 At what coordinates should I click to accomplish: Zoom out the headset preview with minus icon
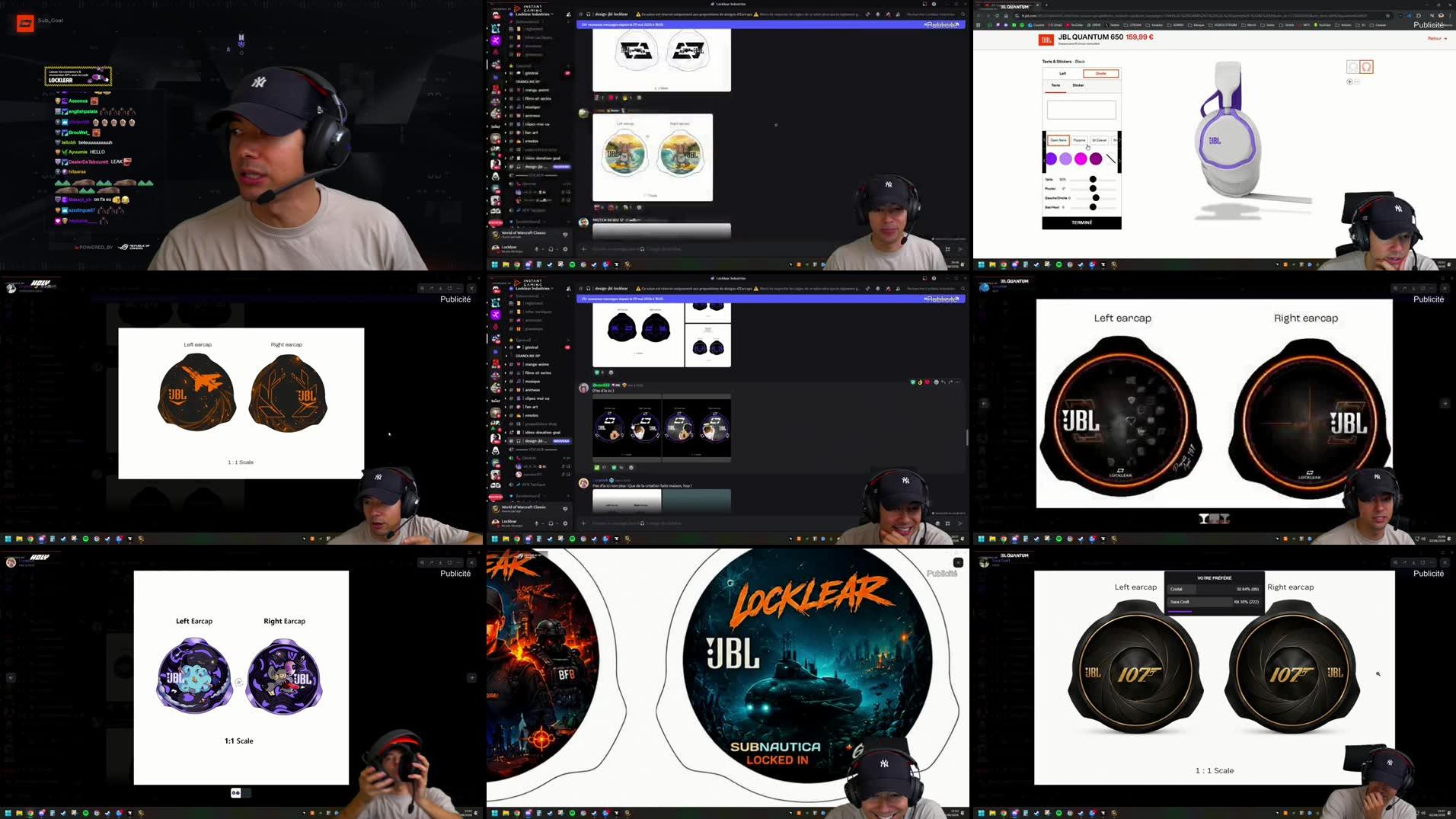click(x=1357, y=82)
